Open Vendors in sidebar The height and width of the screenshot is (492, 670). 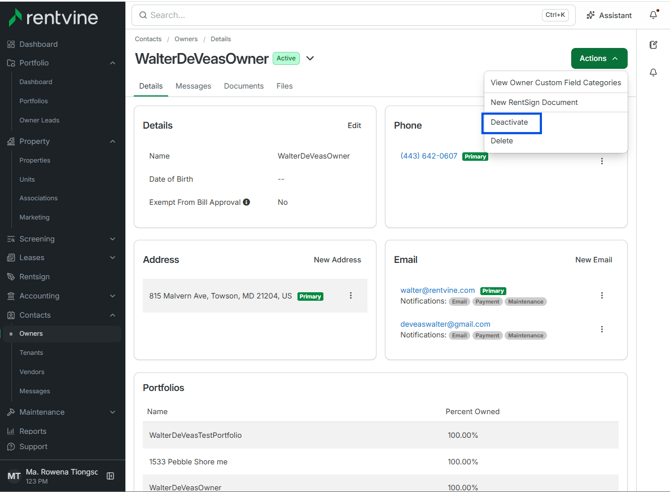coord(32,372)
